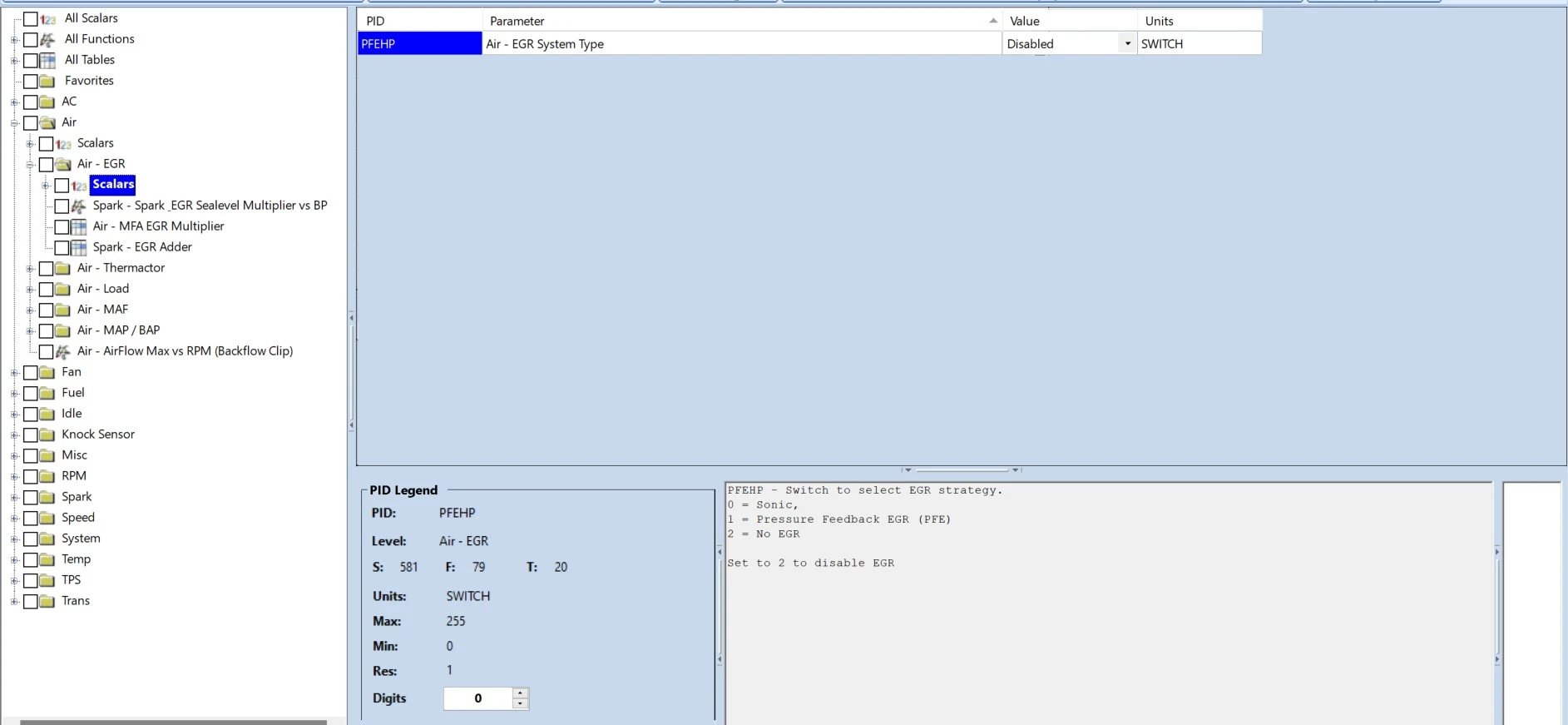Increase Digits with the up spinner arrow
1568x725 pixels.
point(520,693)
